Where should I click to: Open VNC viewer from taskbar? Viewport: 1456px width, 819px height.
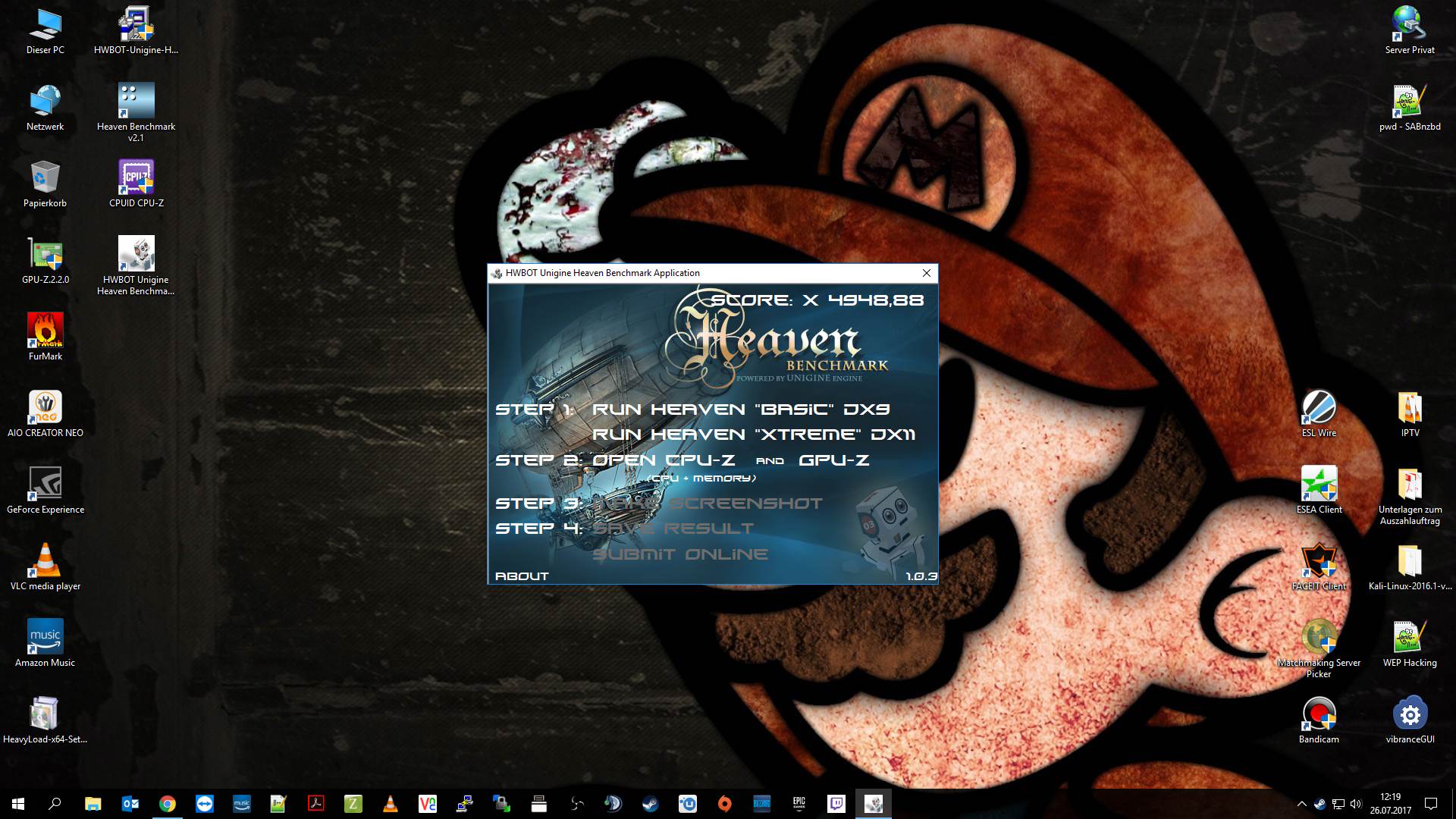click(x=427, y=804)
